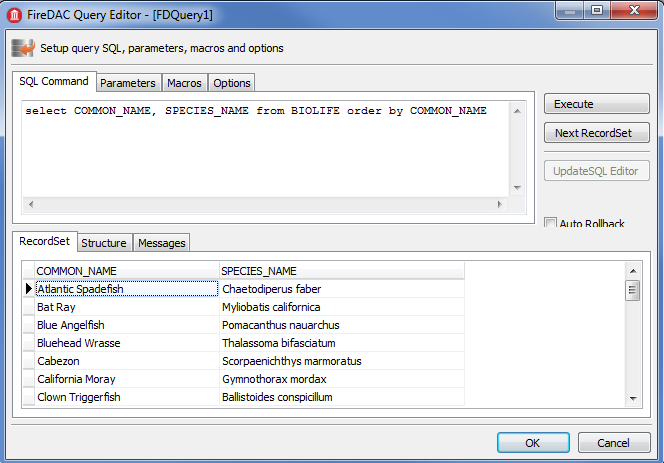Screen dimensions: 664x463
Task: Click the SPECIES_NAME column header
Action: point(342,271)
